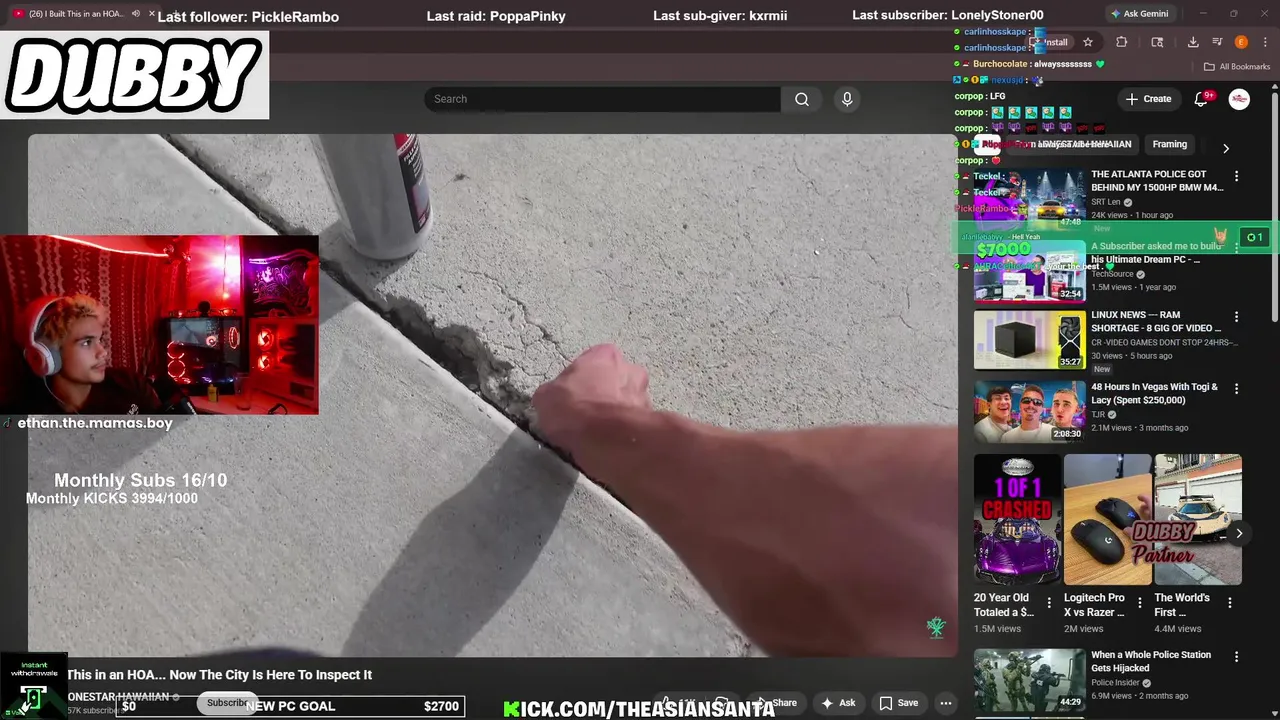Image resolution: width=1280 pixels, height=720 pixels.
Task: Save the video with the Save button
Action: (x=897, y=703)
